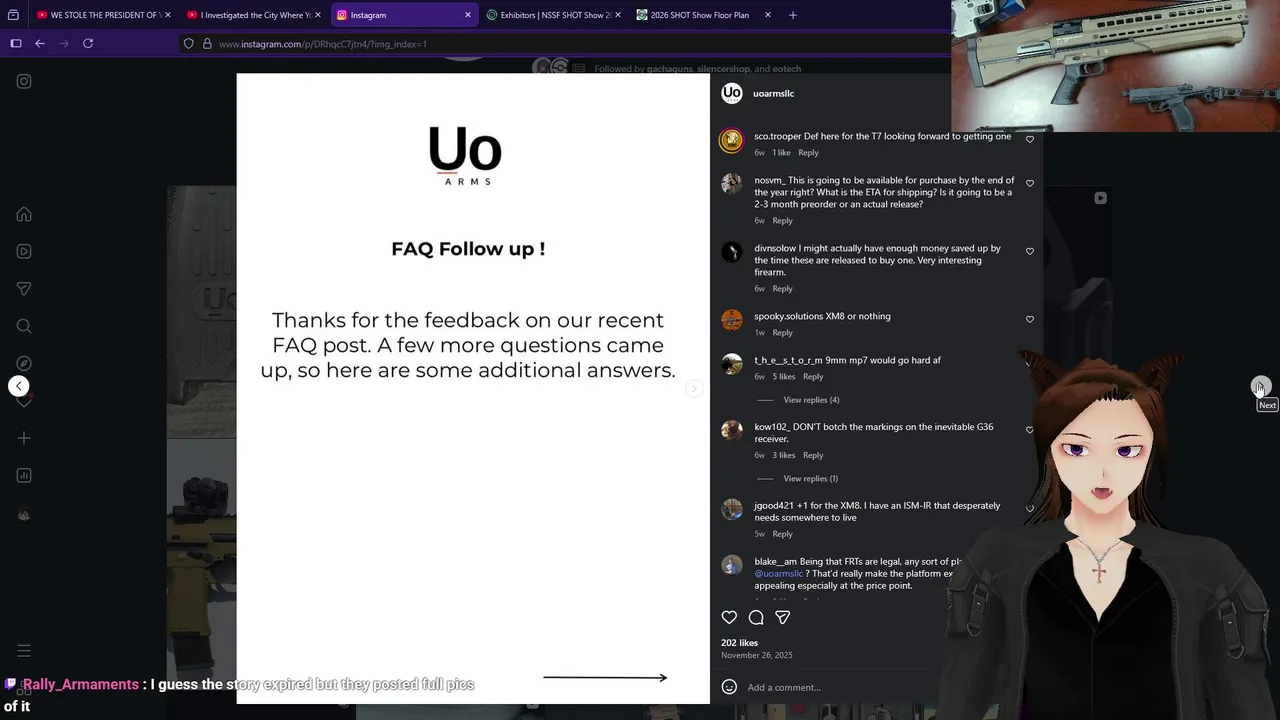Image resolution: width=1280 pixels, height=720 pixels.
Task: Open the hamburger More menu in sidebar
Action: pos(24,650)
